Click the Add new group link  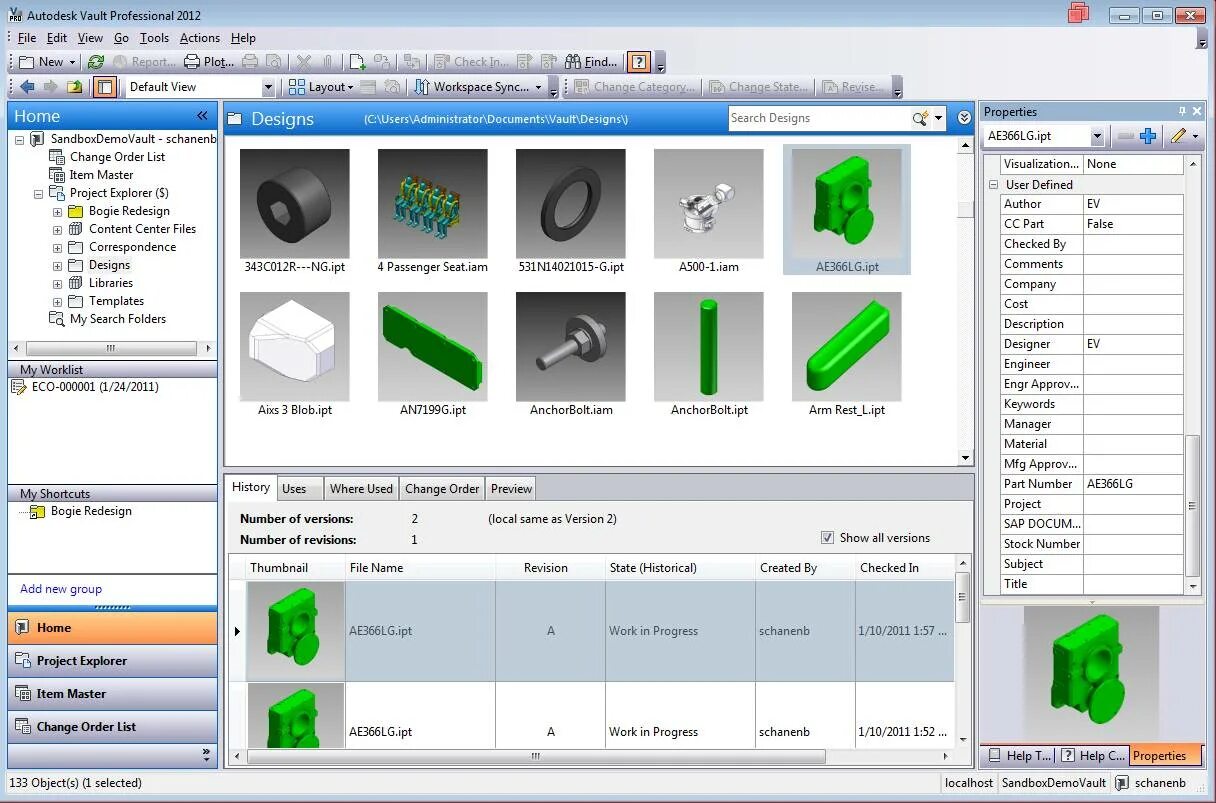click(61, 589)
